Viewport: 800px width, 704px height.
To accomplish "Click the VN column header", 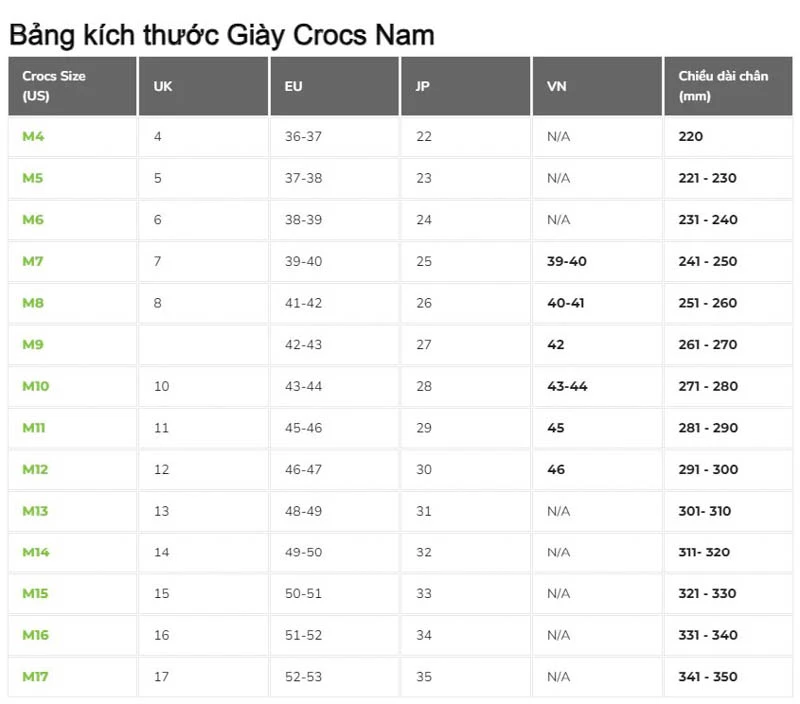I will coord(557,86).
